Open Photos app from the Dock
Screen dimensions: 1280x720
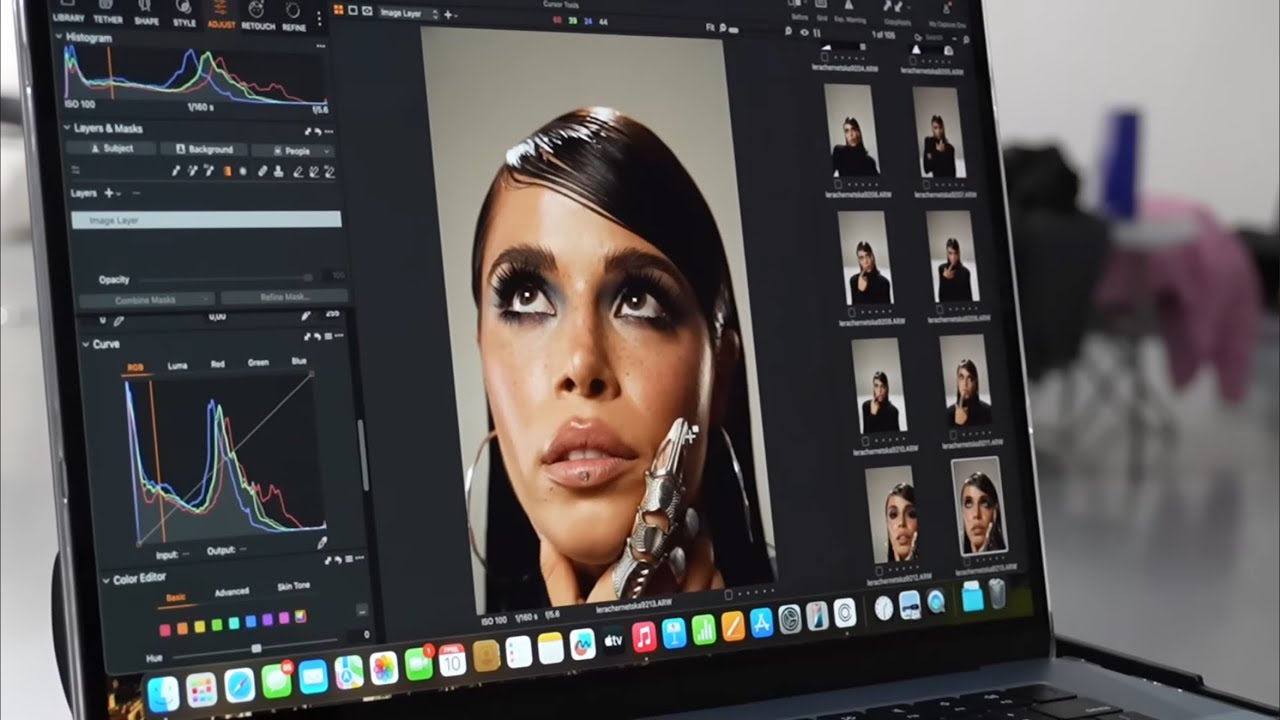(x=384, y=668)
